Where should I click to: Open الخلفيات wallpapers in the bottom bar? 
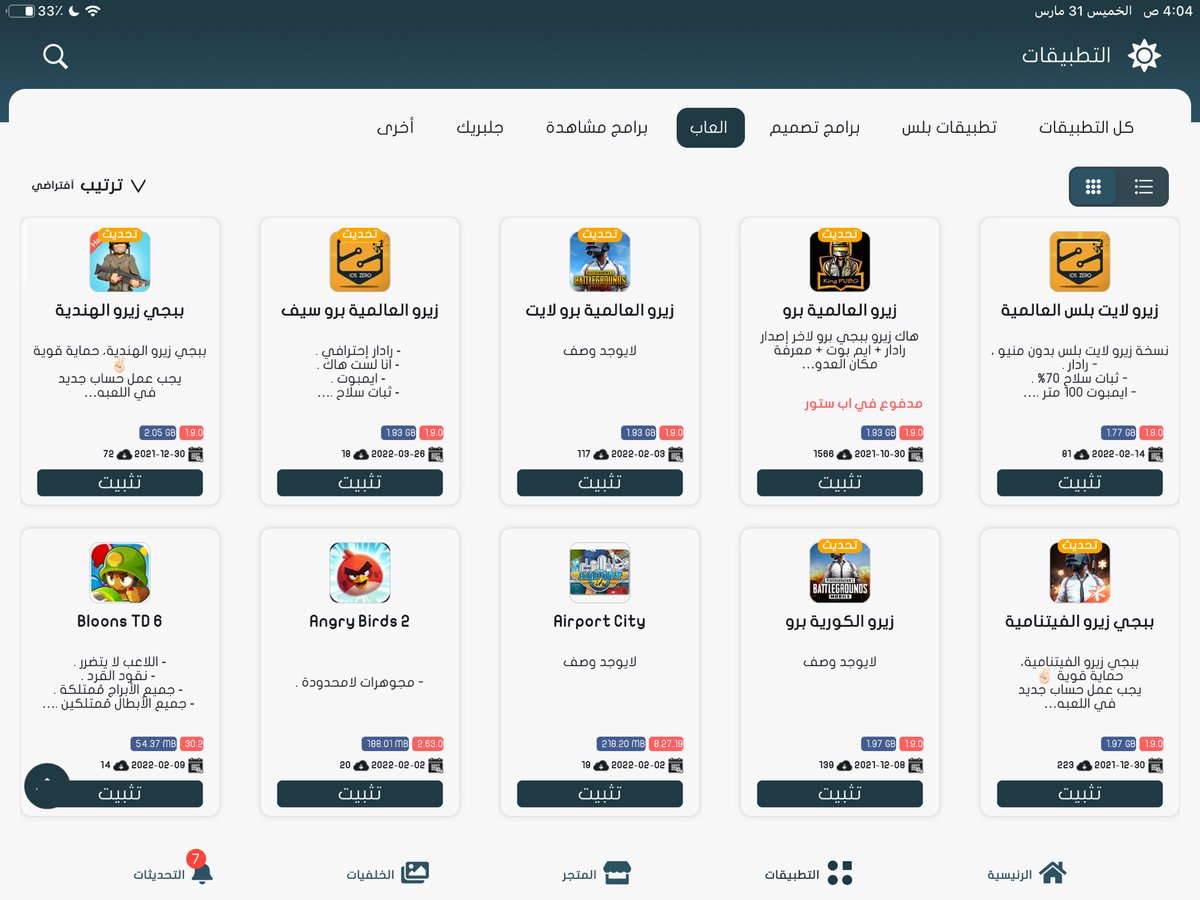pyautogui.click(x=388, y=873)
